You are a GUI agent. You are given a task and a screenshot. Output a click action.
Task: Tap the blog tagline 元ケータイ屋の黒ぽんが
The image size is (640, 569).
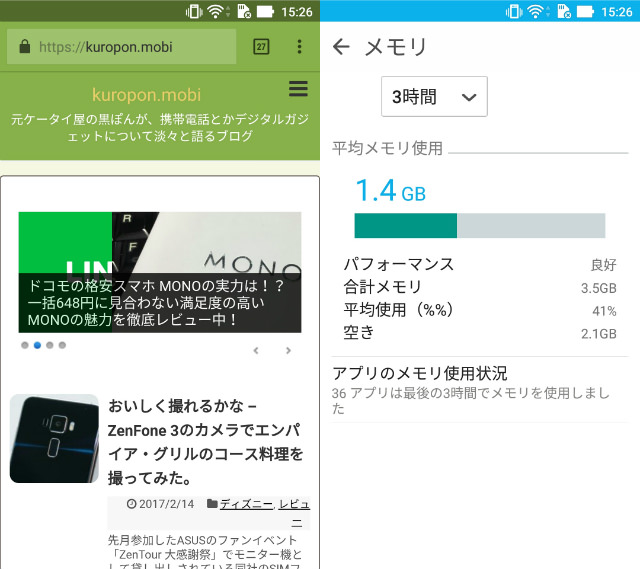(160, 127)
